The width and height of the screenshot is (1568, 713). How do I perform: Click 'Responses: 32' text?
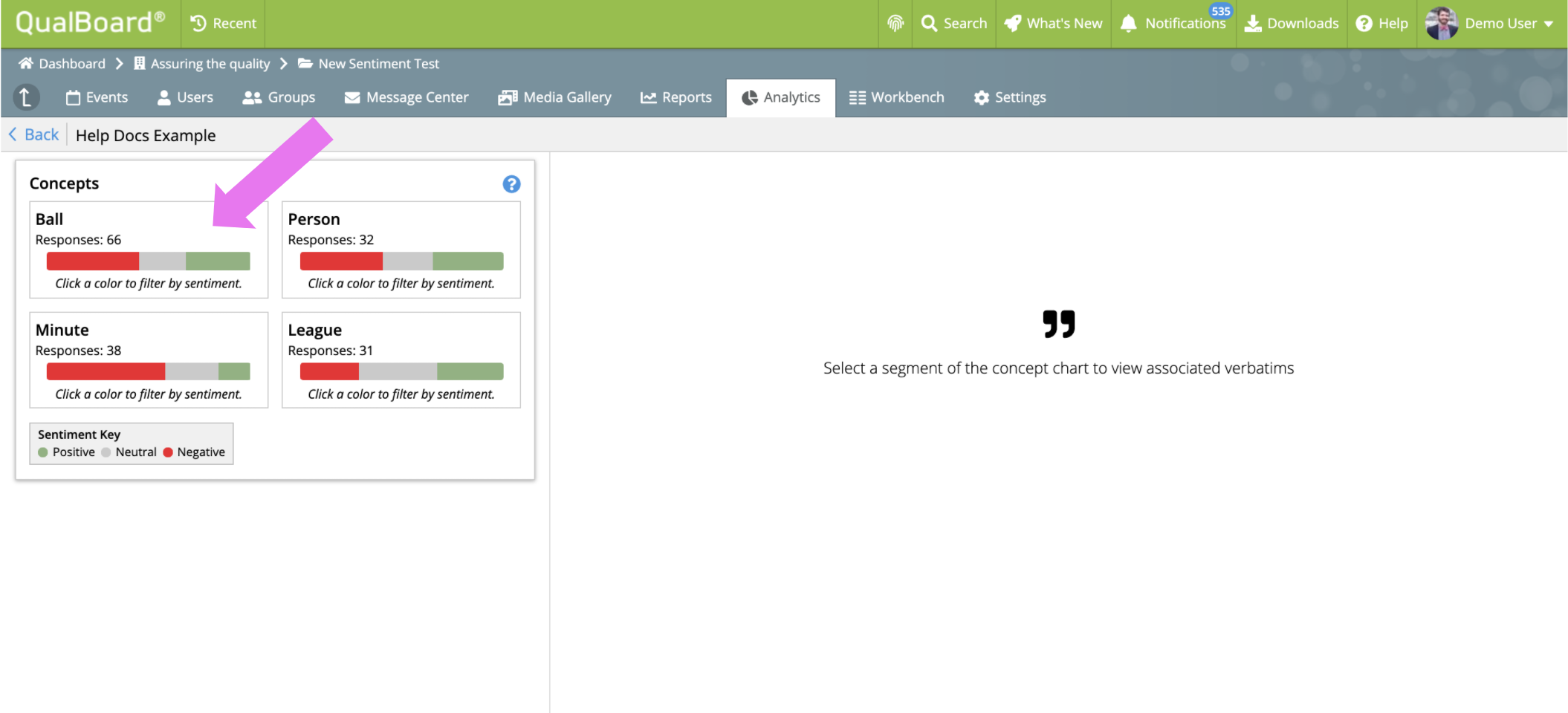331,240
